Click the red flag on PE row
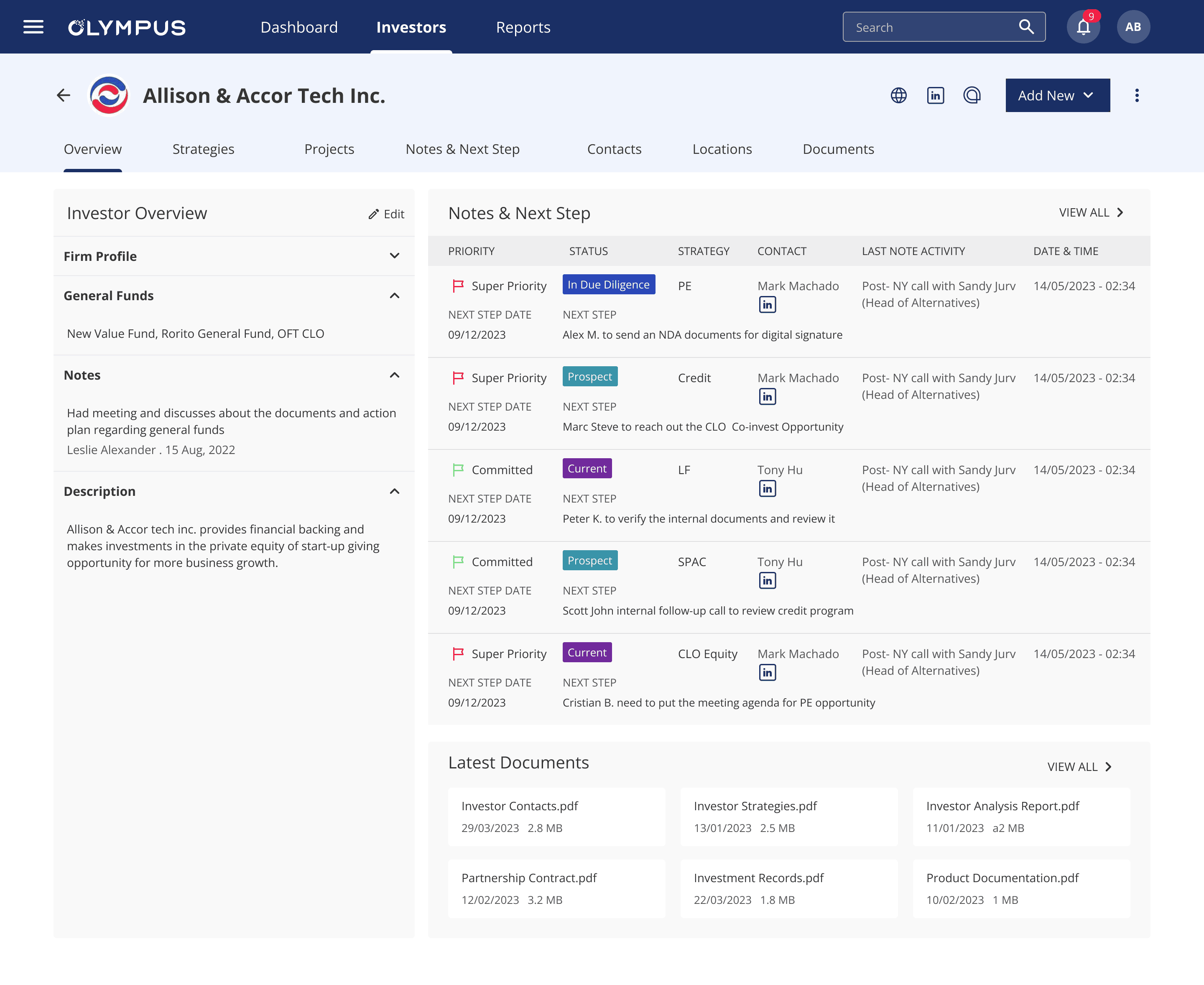This screenshot has height=985, width=1204. 458,286
